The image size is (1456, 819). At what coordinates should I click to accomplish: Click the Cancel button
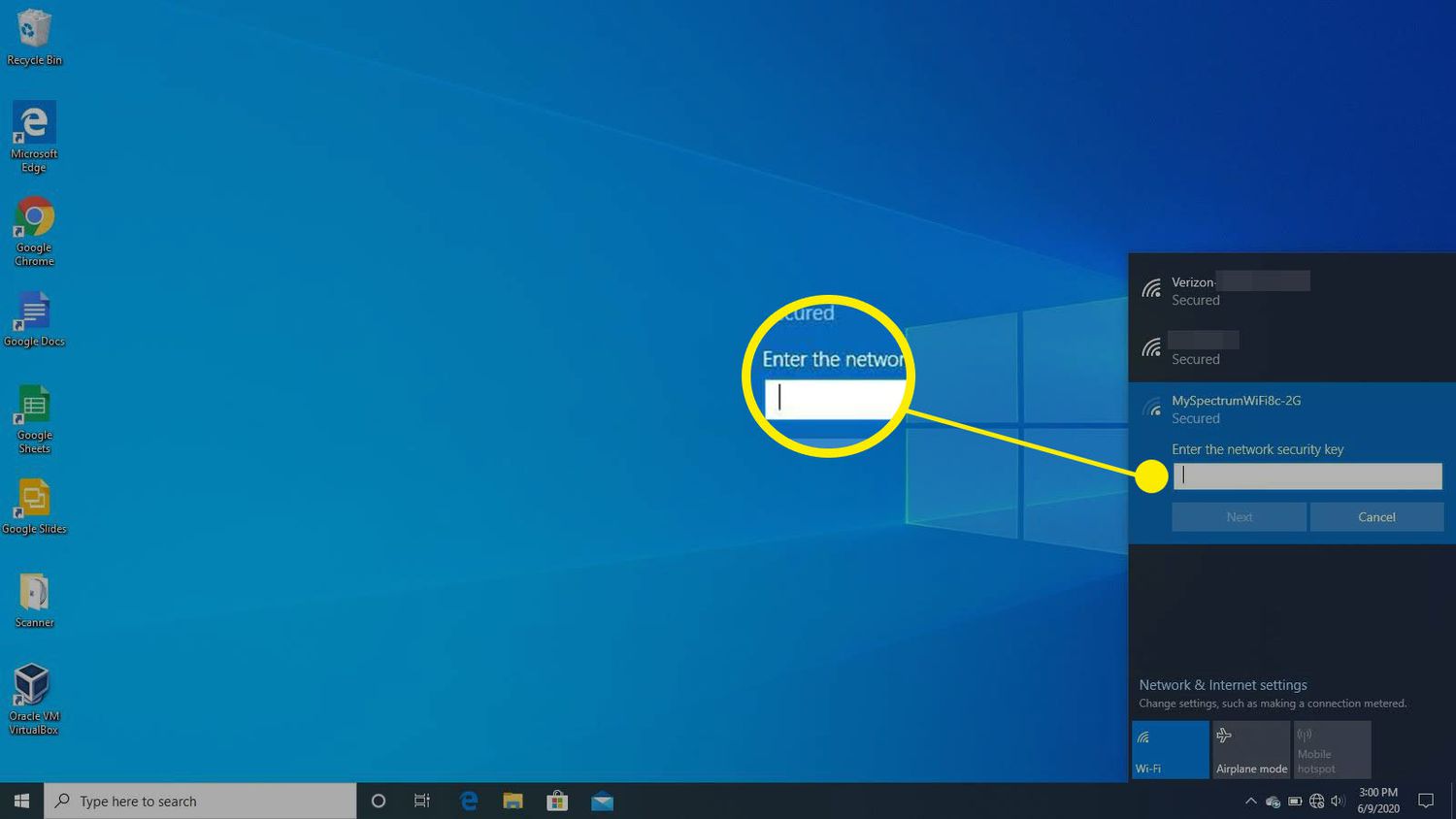1375,517
